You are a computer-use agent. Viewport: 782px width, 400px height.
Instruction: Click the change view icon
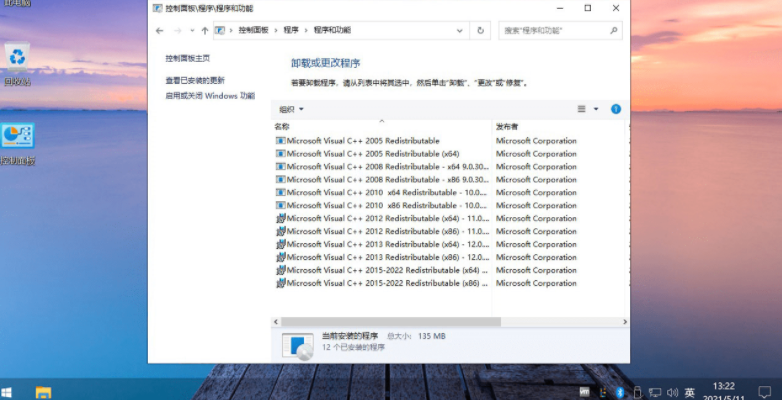[x=582, y=109]
